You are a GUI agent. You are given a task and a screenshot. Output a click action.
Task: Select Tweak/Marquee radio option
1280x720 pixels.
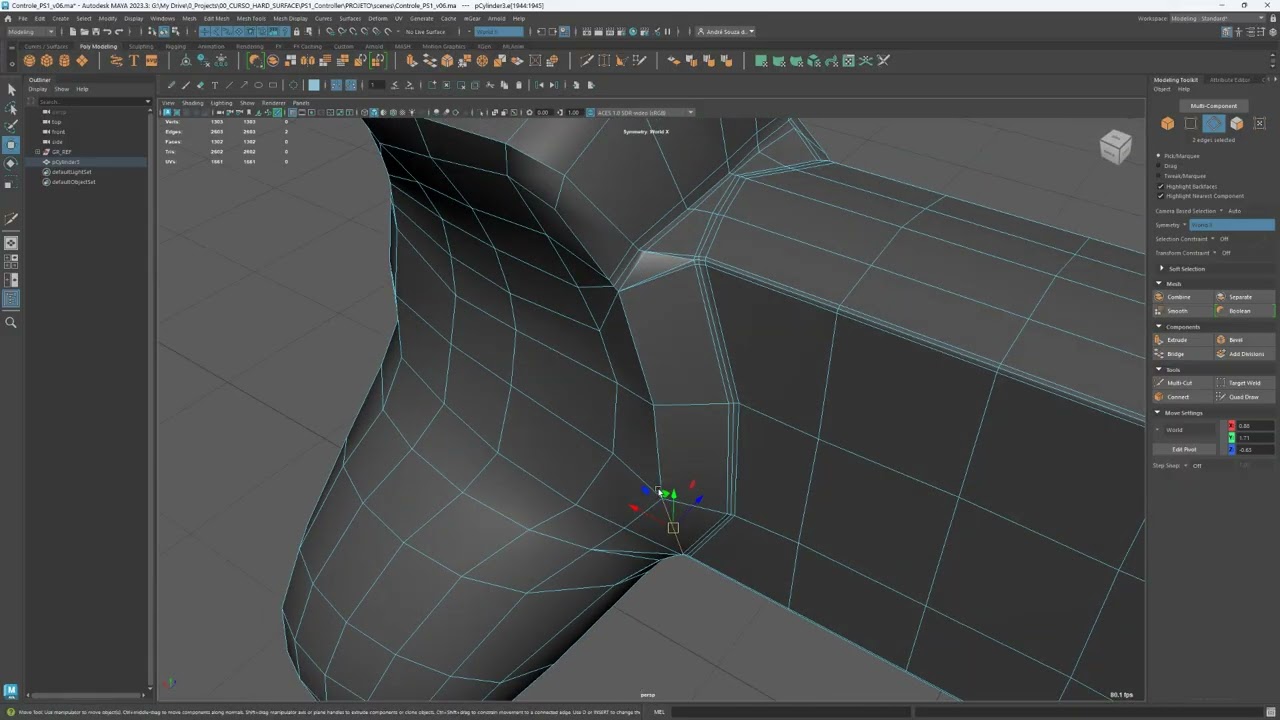click(x=1159, y=176)
